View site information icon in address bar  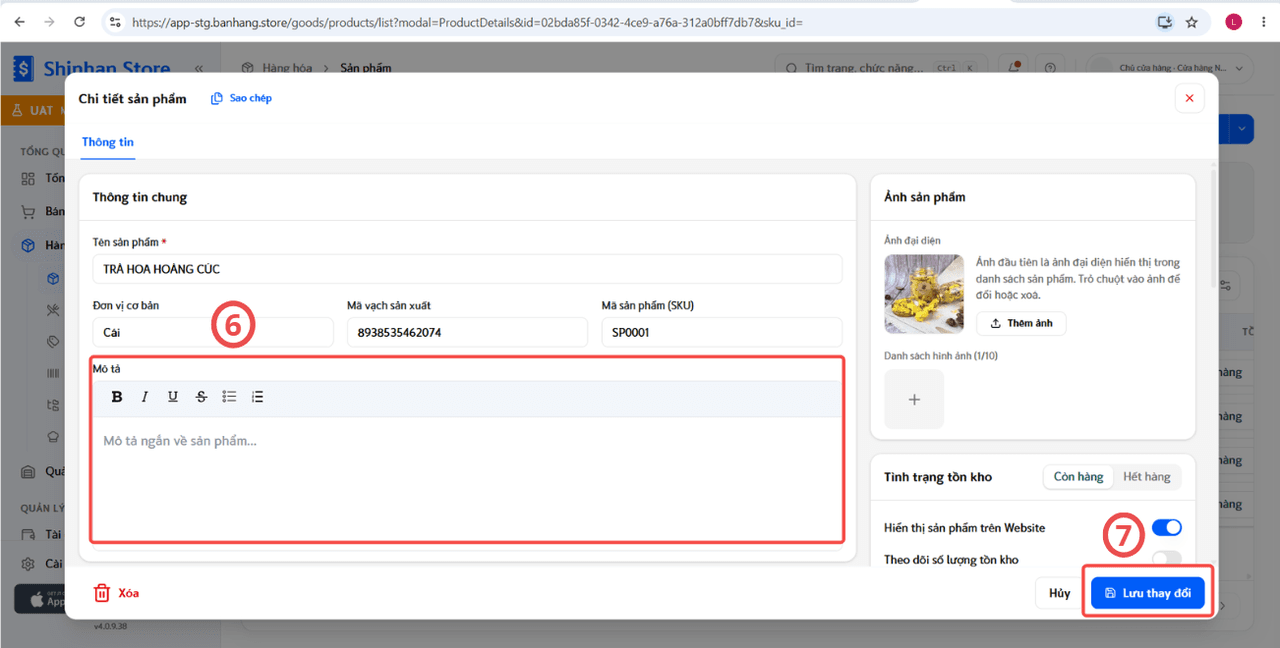click(x=115, y=22)
